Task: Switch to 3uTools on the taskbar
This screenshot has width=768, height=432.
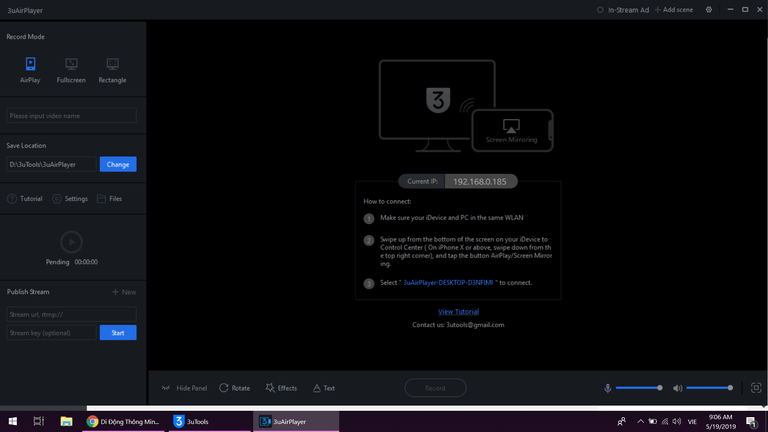Action: [210, 421]
